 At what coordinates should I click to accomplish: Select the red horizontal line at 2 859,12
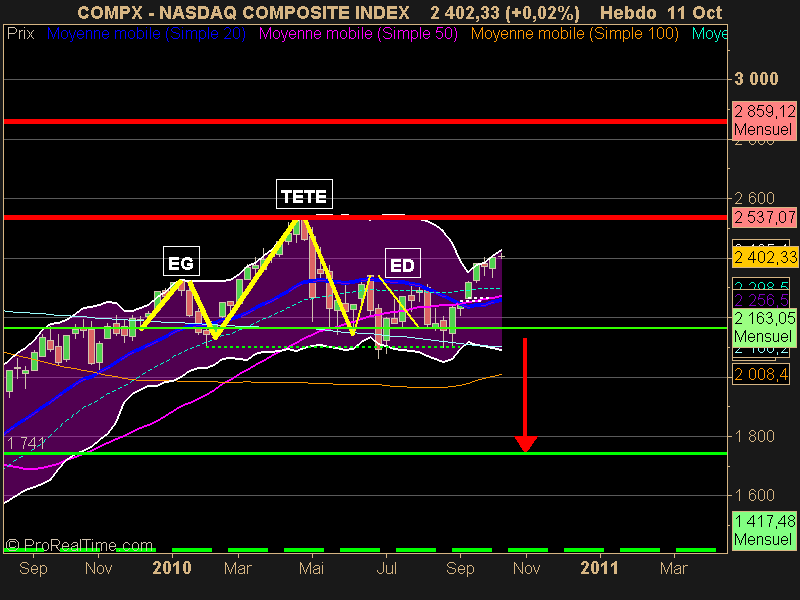365,121
